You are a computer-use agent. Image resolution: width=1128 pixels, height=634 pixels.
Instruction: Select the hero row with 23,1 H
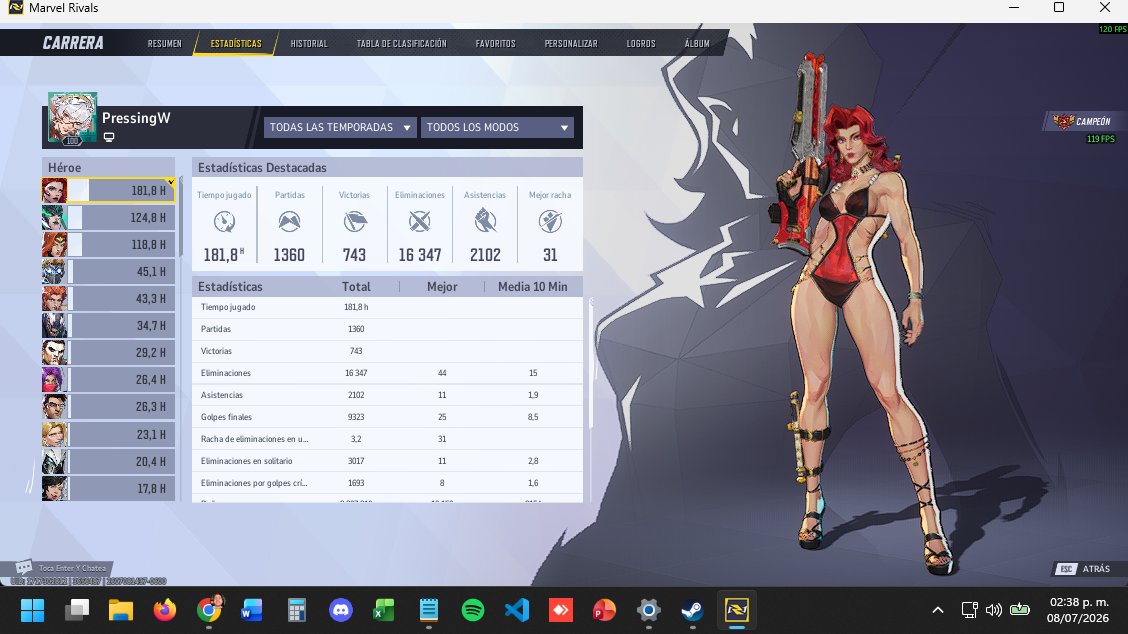pyautogui.click(x=109, y=434)
